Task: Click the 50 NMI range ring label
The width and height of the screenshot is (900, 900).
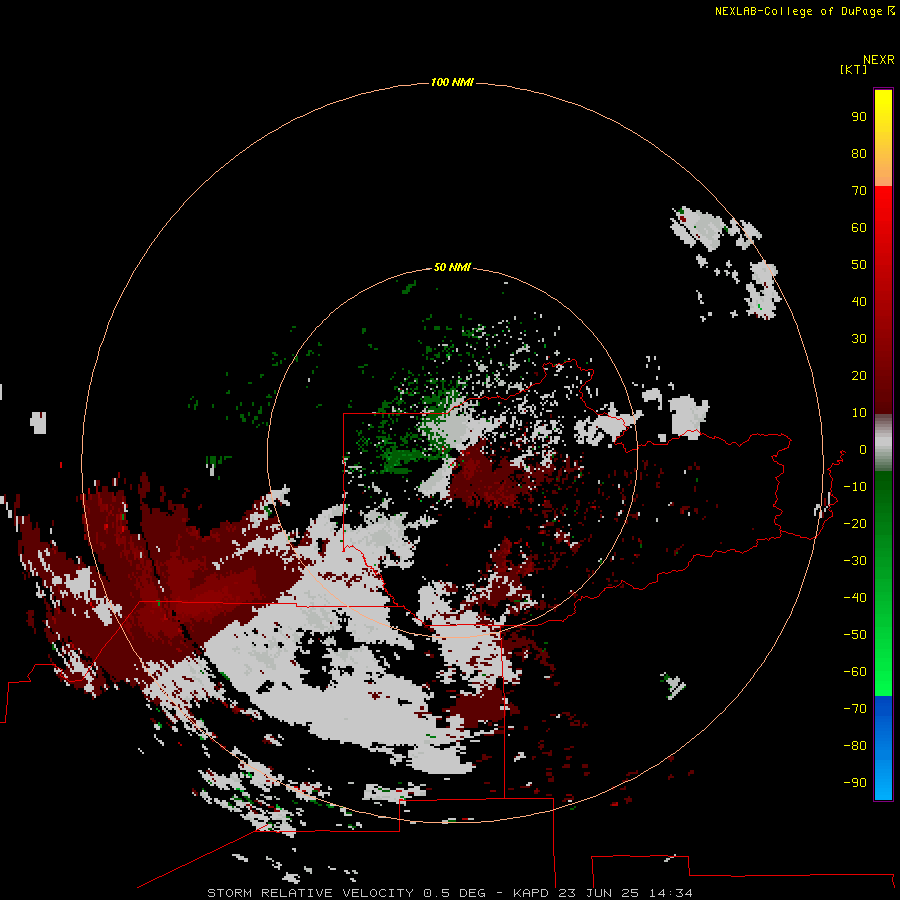Action: point(452,267)
